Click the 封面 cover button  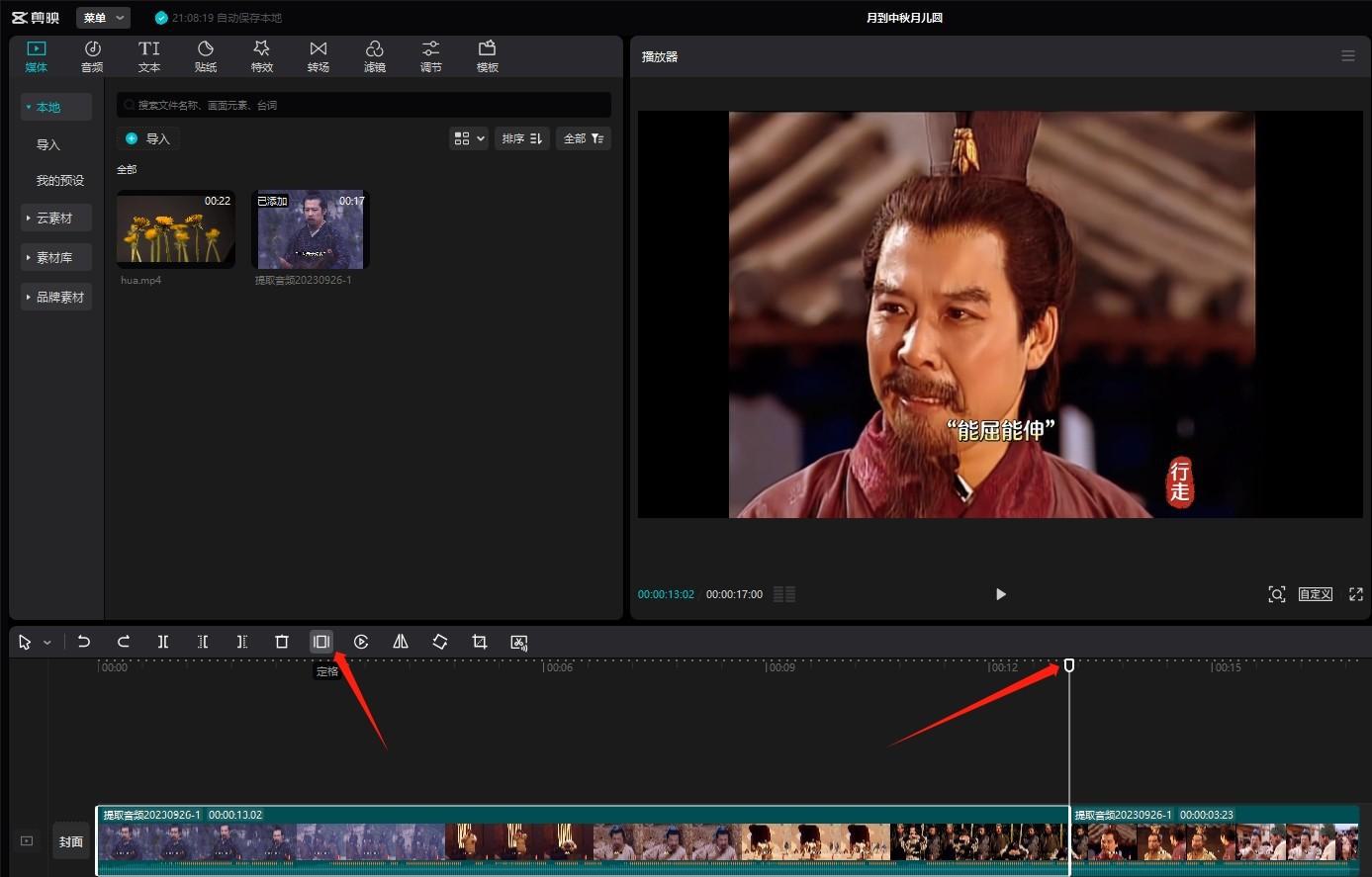pos(71,841)
